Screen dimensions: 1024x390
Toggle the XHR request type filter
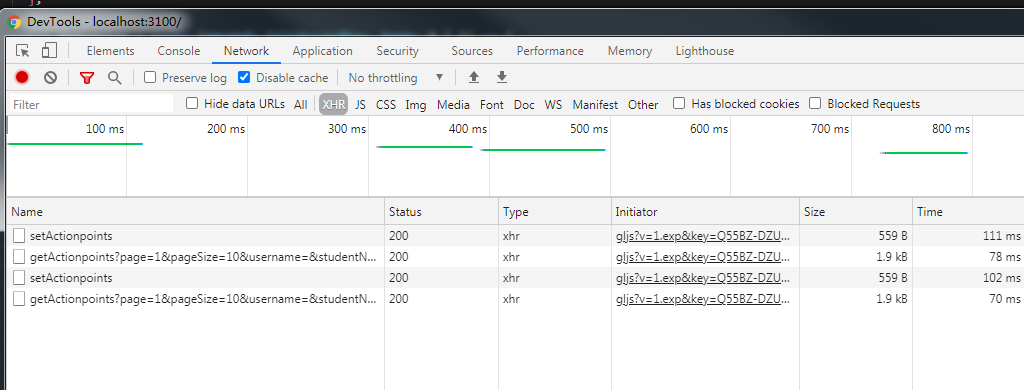point(334,105)
